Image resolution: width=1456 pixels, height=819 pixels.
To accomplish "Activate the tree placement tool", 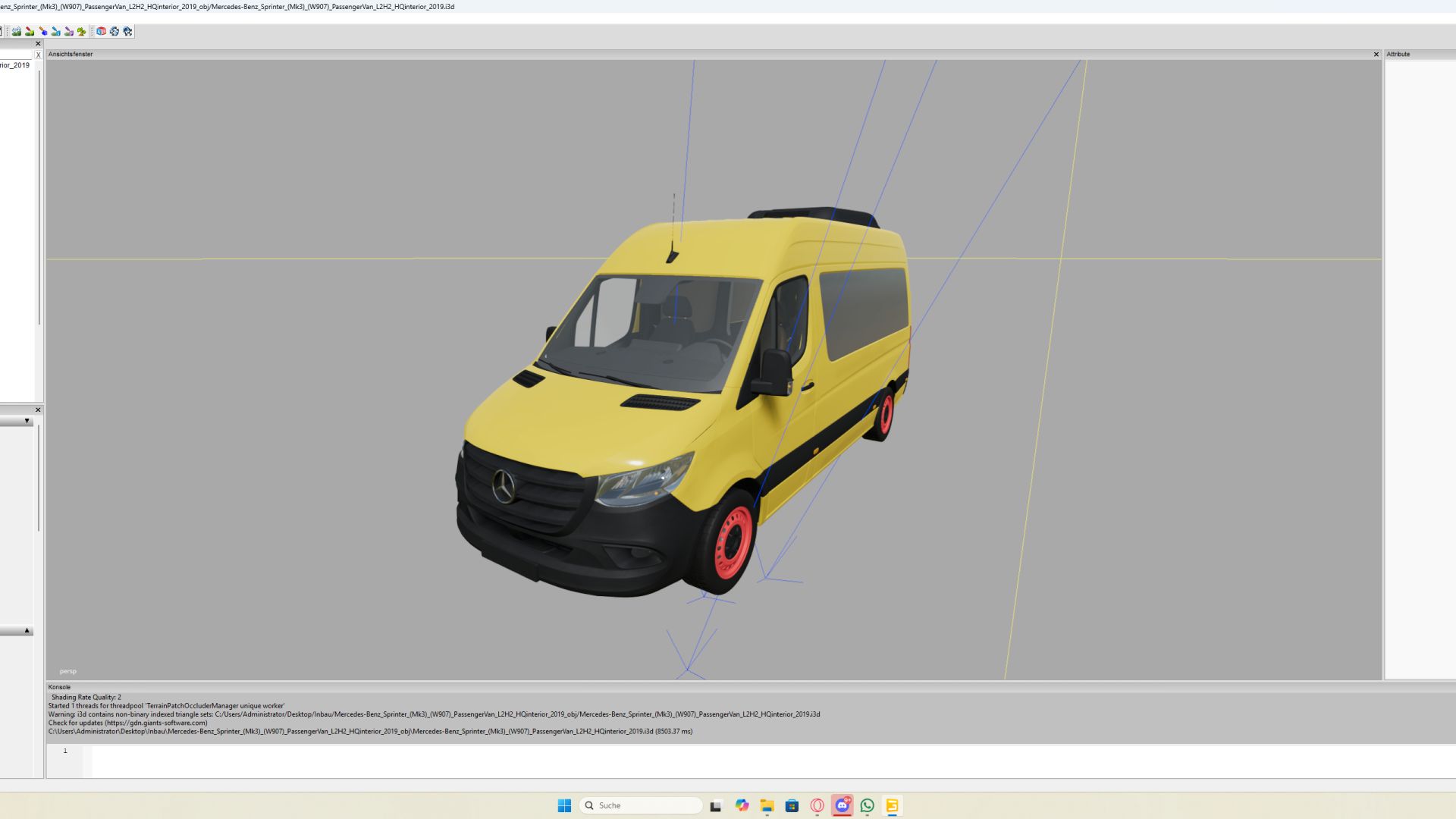I will pyautogui.click(x=80, y=31).
